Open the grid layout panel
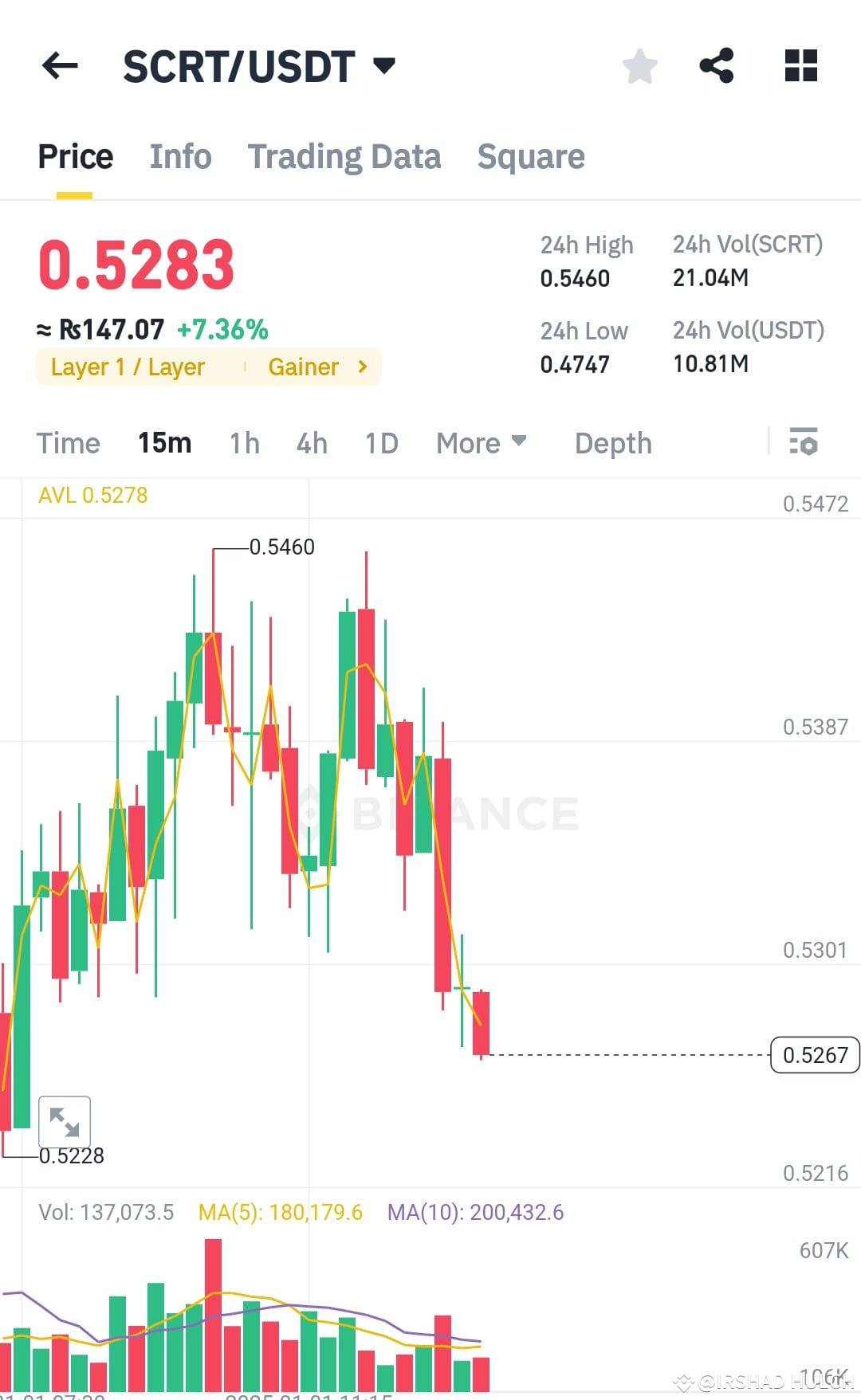Image resolution: width=861 pixels, height=1400 pixels. point(800,65)
